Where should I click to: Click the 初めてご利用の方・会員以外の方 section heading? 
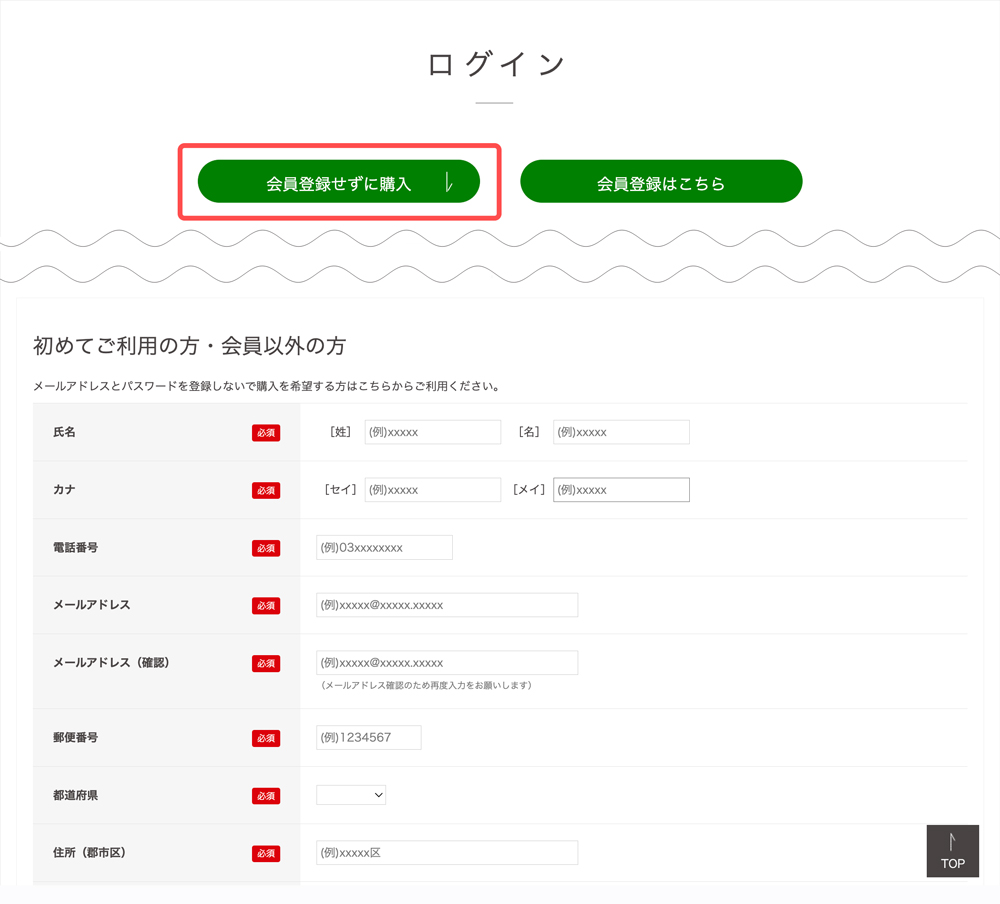pos(190,346)
